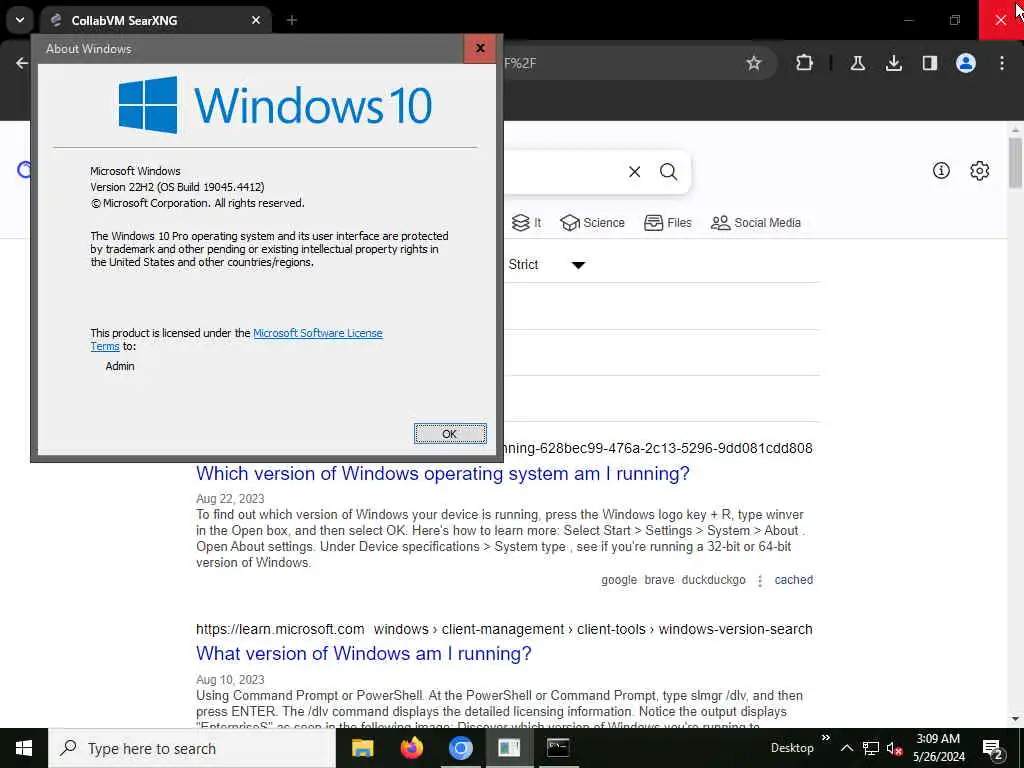The image size is (1024, 768).
Task: Click the 'brave' engine label
Action: [x=659, y=580]
